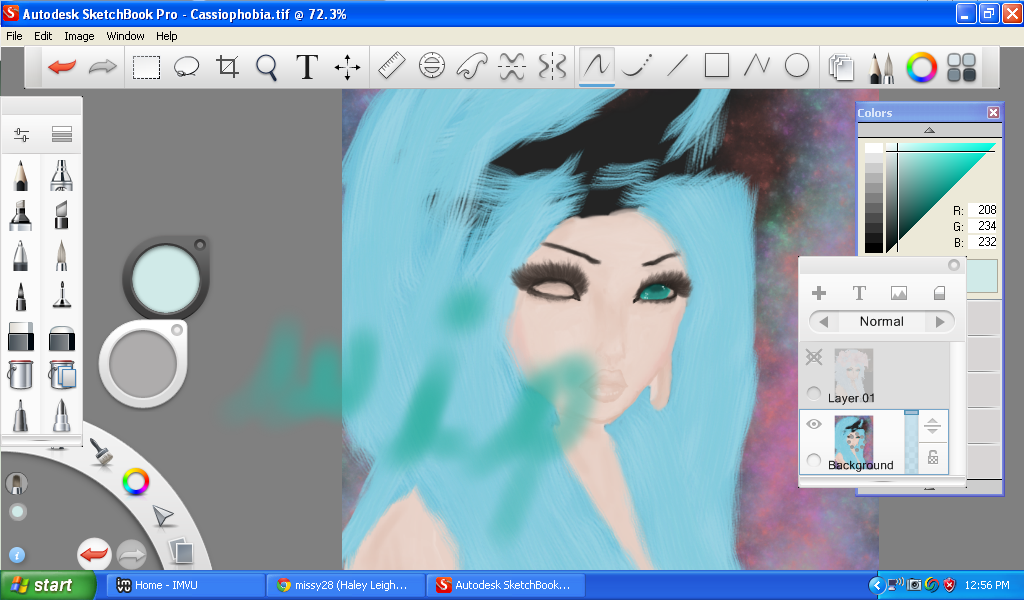Select the Airbrush in brush palette
The height and width of the screenshot is (600, 1024).
pos(61,175)
